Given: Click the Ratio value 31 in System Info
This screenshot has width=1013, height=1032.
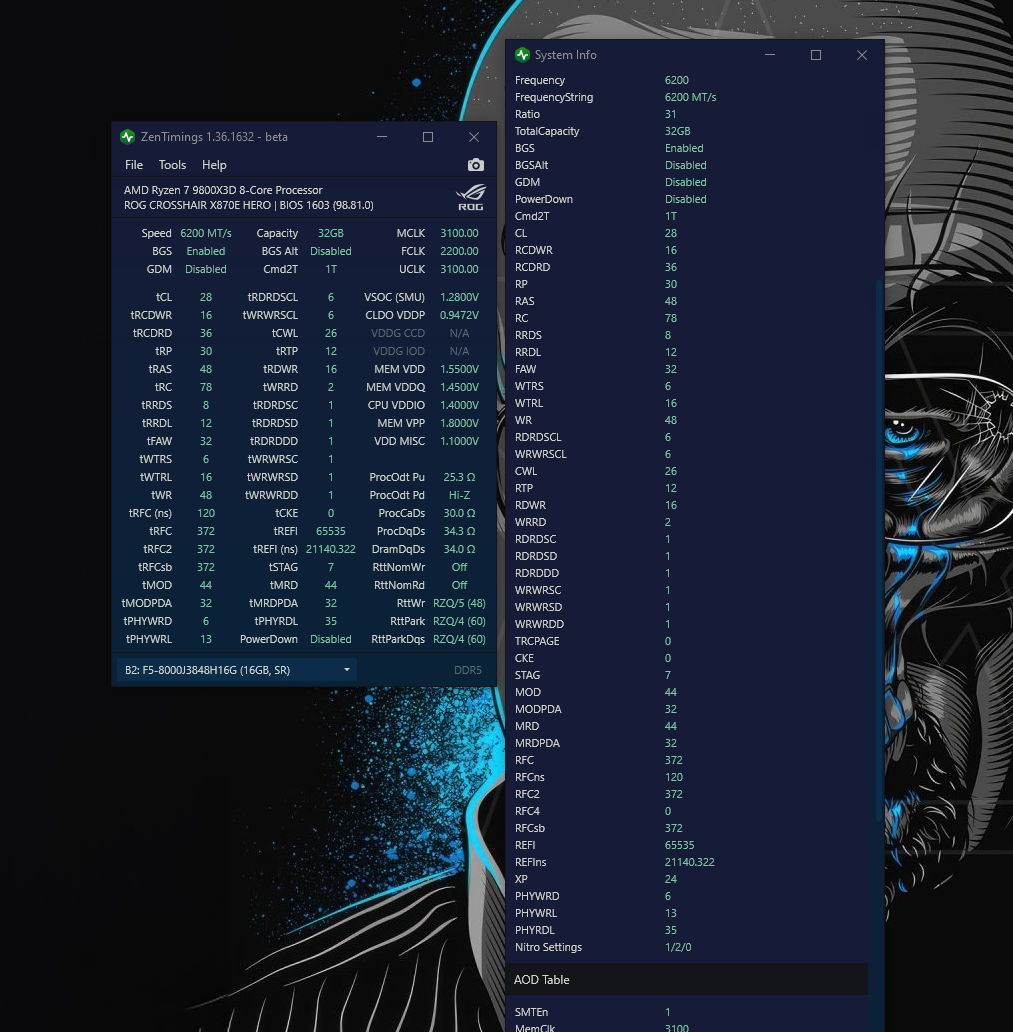Looking at the screenshot, I should pyautogui.click(x=671, y=115).
